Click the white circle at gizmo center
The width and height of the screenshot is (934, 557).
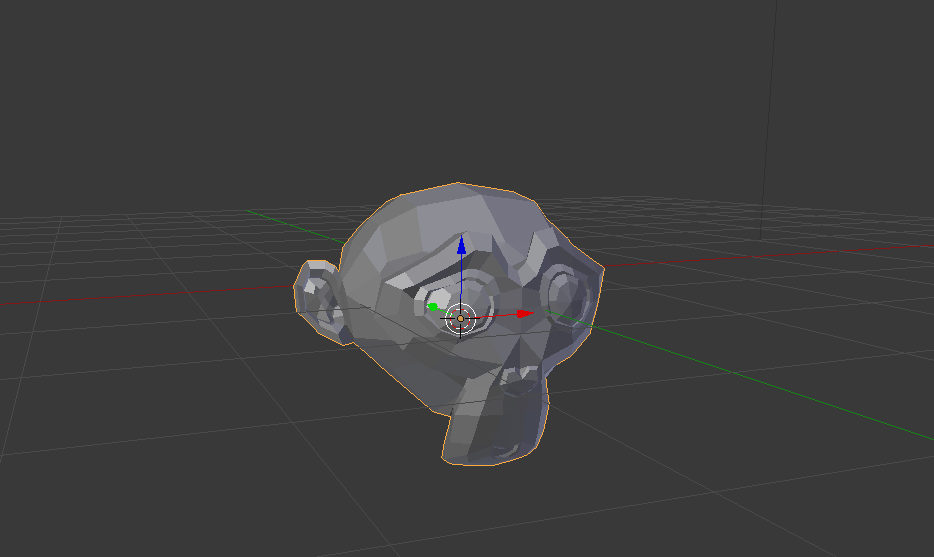click(460, 318)
